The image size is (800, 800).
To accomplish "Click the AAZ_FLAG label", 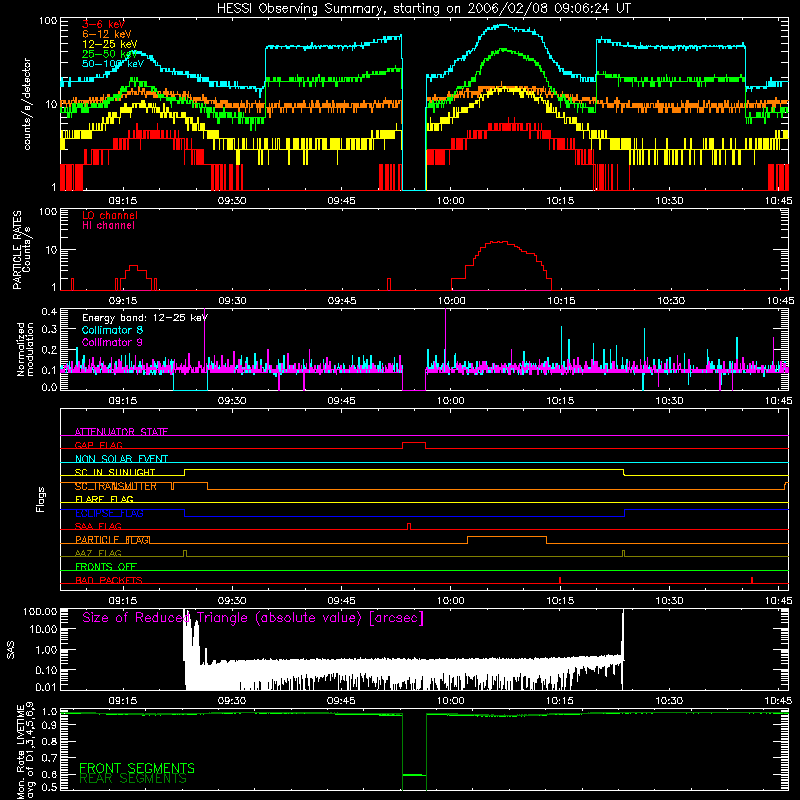I will tap(98, 553).
